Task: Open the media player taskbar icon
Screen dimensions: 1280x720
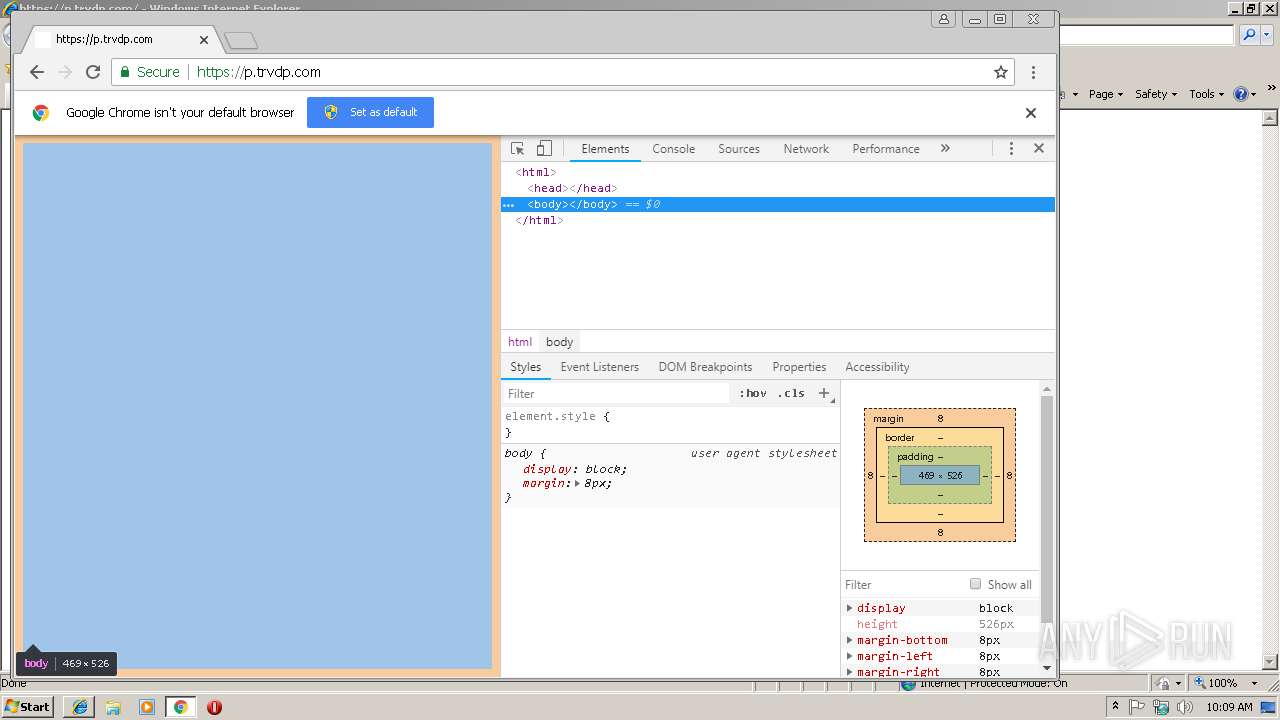Action: tap(147, 707)
